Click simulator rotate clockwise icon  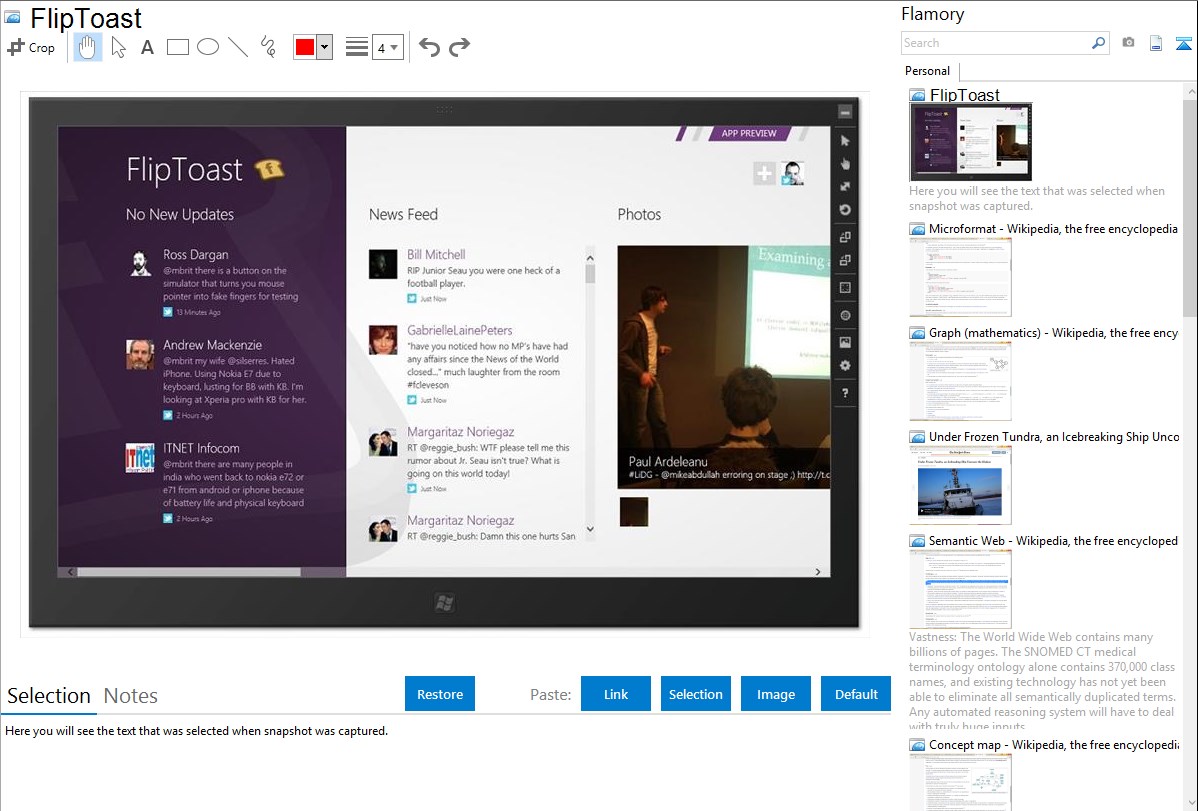pos(845,237)
